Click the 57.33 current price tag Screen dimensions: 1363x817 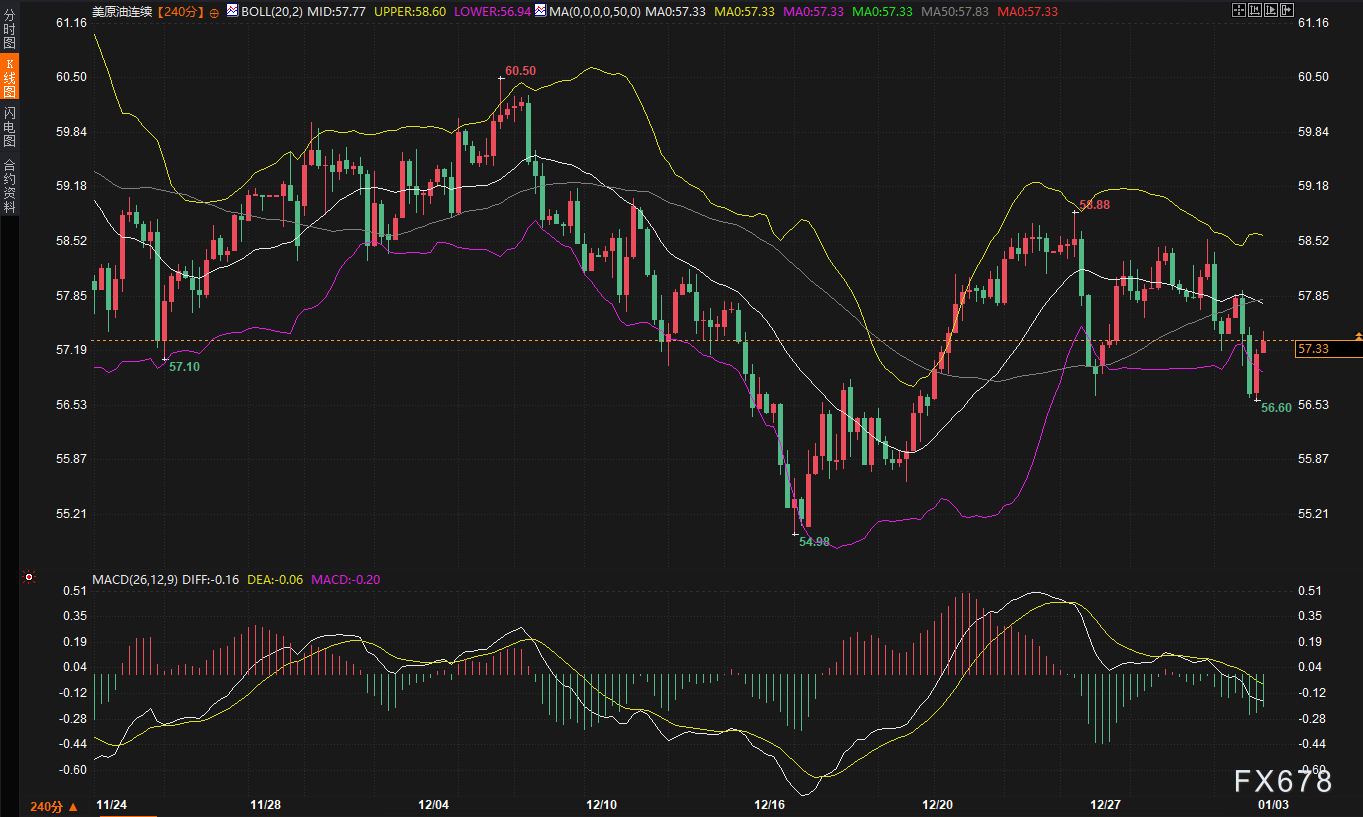pos(1312,349)
